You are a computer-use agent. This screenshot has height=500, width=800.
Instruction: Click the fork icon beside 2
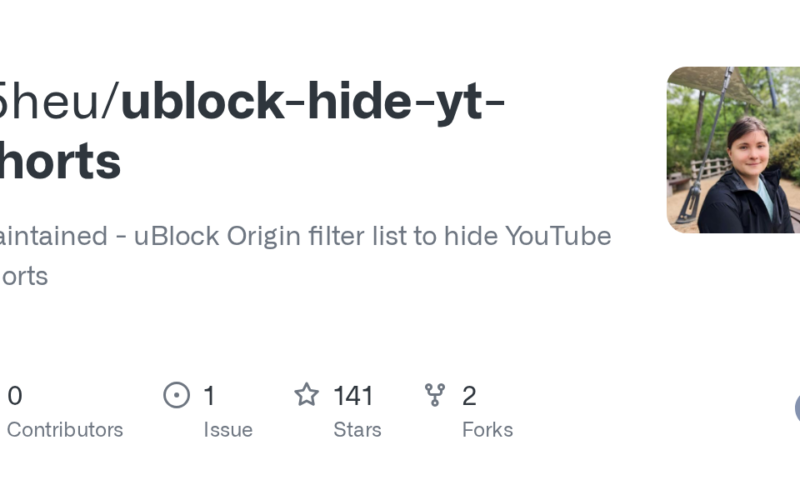[435, 396]
